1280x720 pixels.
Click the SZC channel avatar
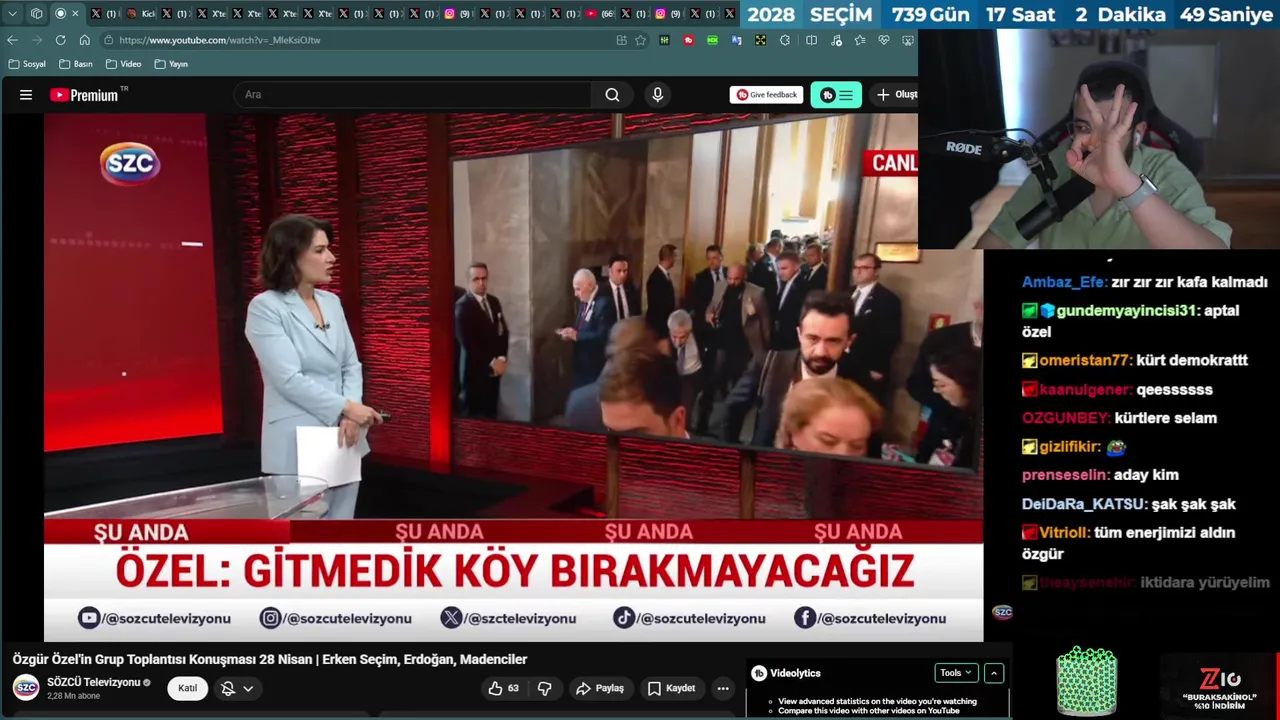click(x=26, y=687)
